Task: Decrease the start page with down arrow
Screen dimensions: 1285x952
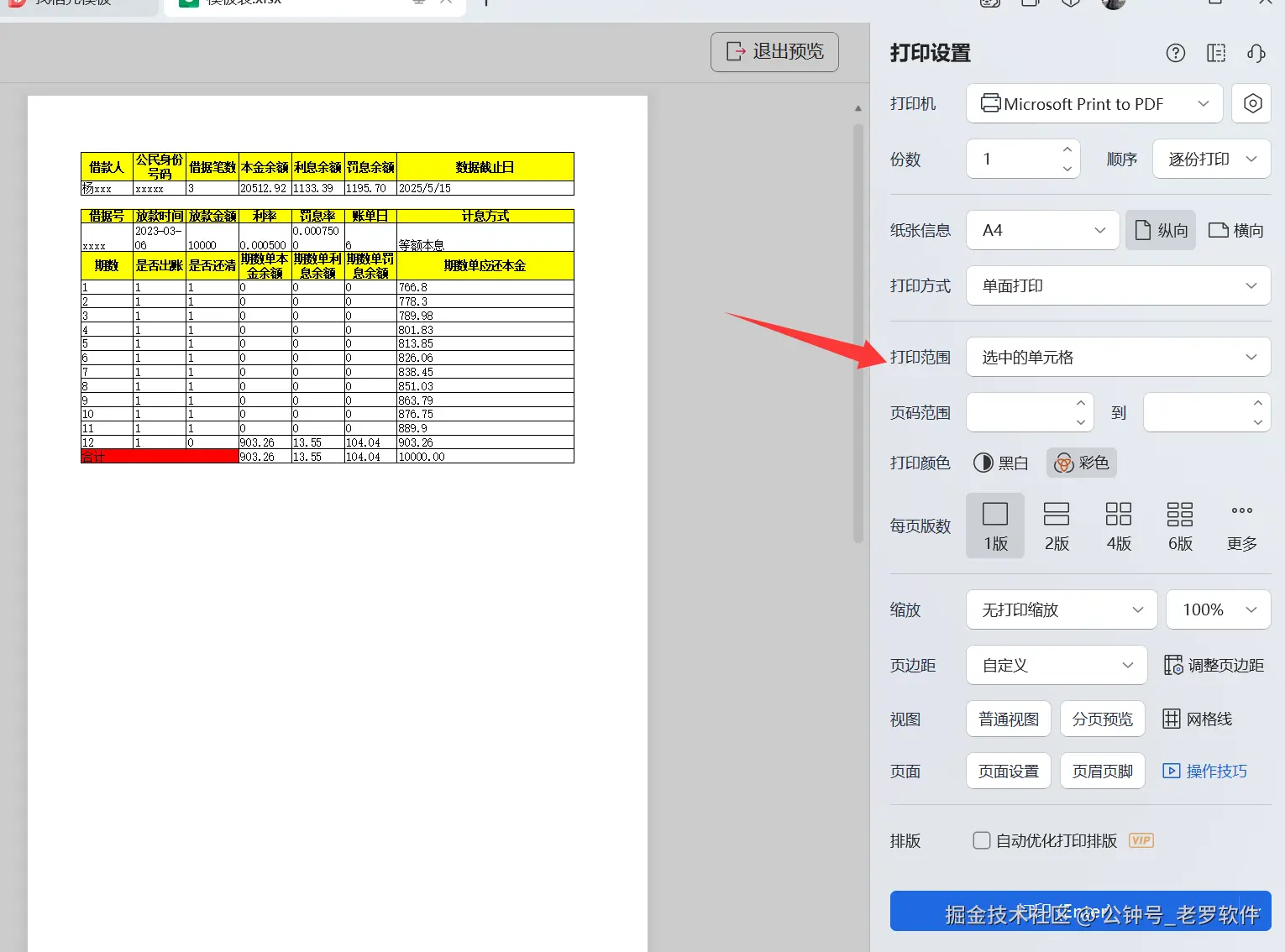Action: point(1081,422)
